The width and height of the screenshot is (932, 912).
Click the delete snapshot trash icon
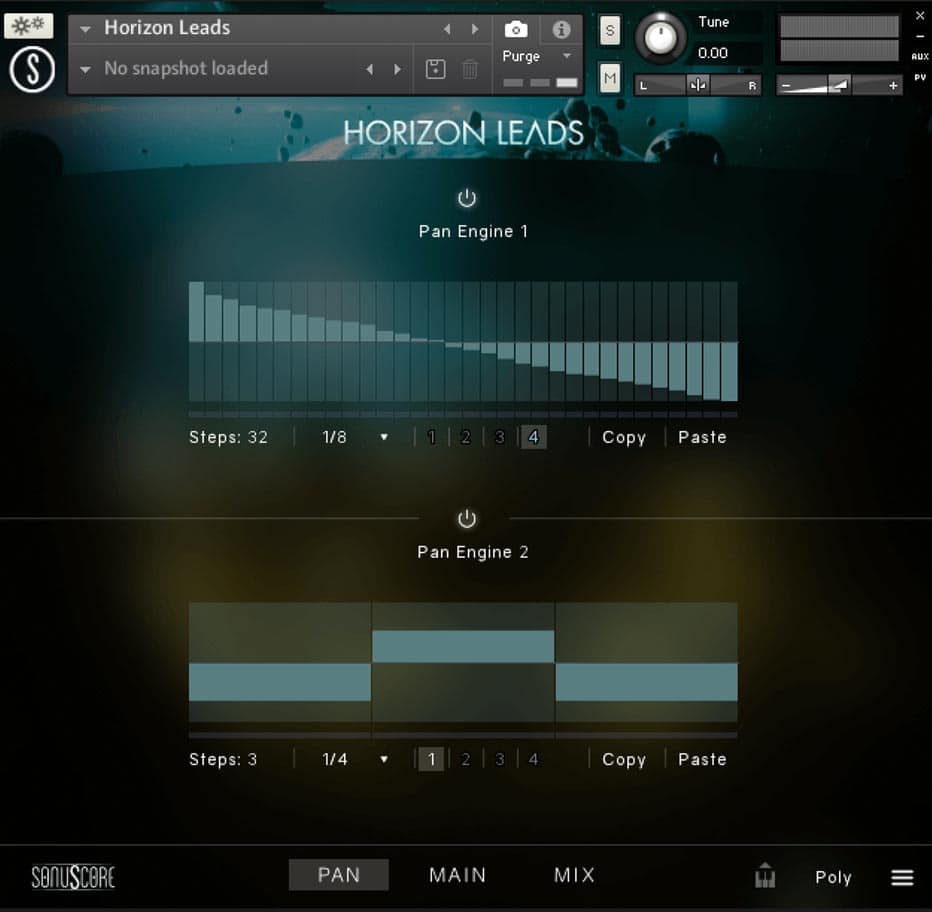tap(470, 69)
